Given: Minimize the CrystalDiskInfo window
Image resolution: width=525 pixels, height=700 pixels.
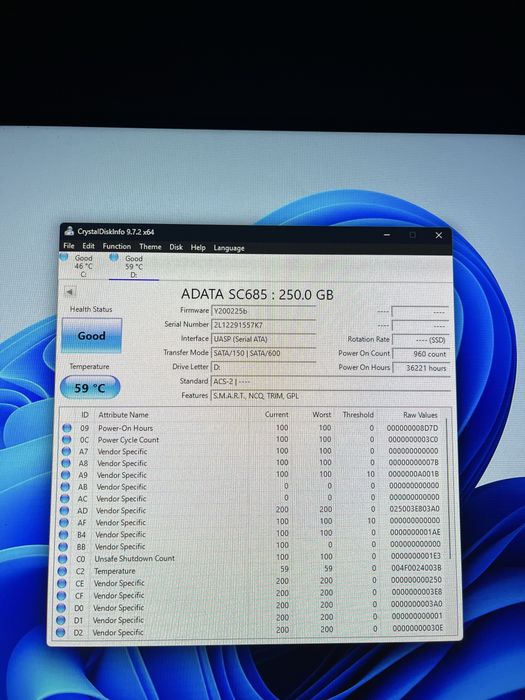Looking at the screenshot, I should click(x=387, y=235).
